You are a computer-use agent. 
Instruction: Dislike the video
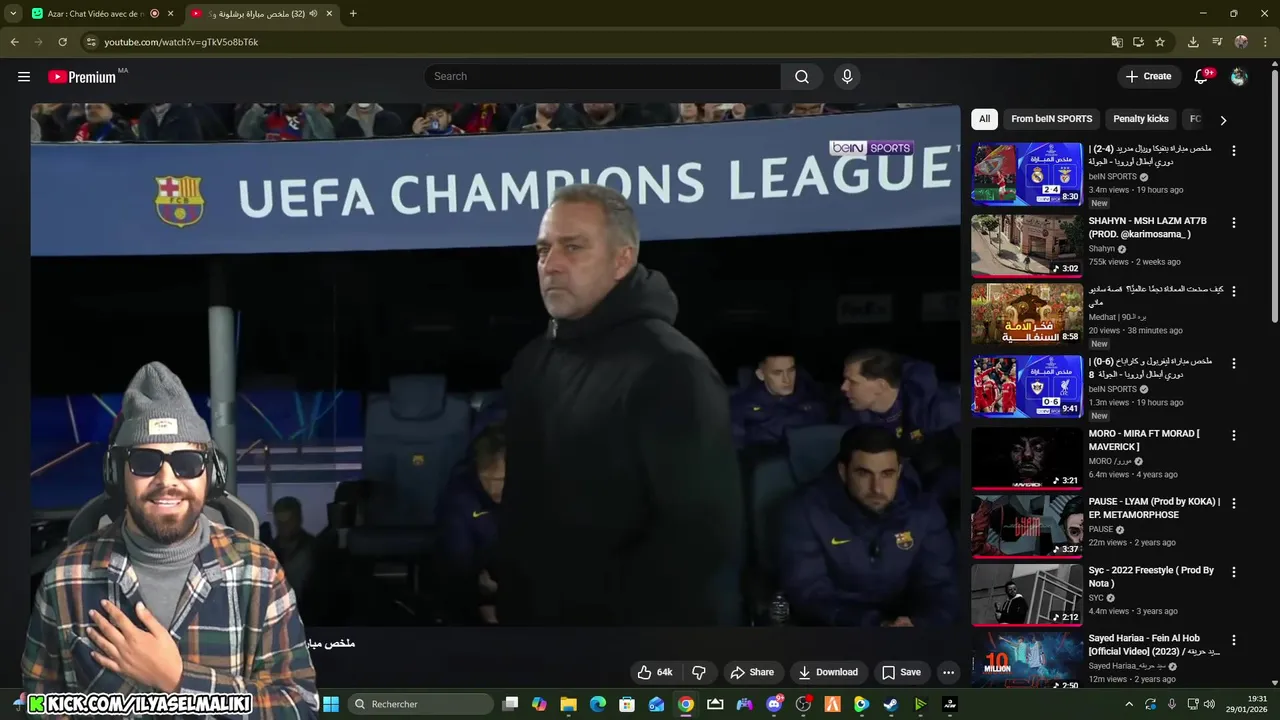pyautogui.click(x=699, y=672)
